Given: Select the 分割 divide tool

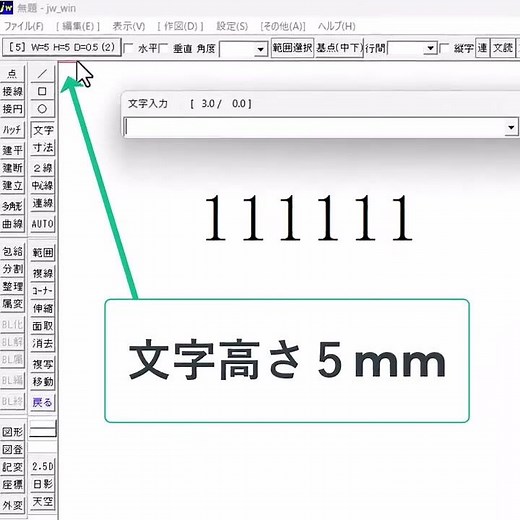Looking at the screenshot, I should 12,269.
